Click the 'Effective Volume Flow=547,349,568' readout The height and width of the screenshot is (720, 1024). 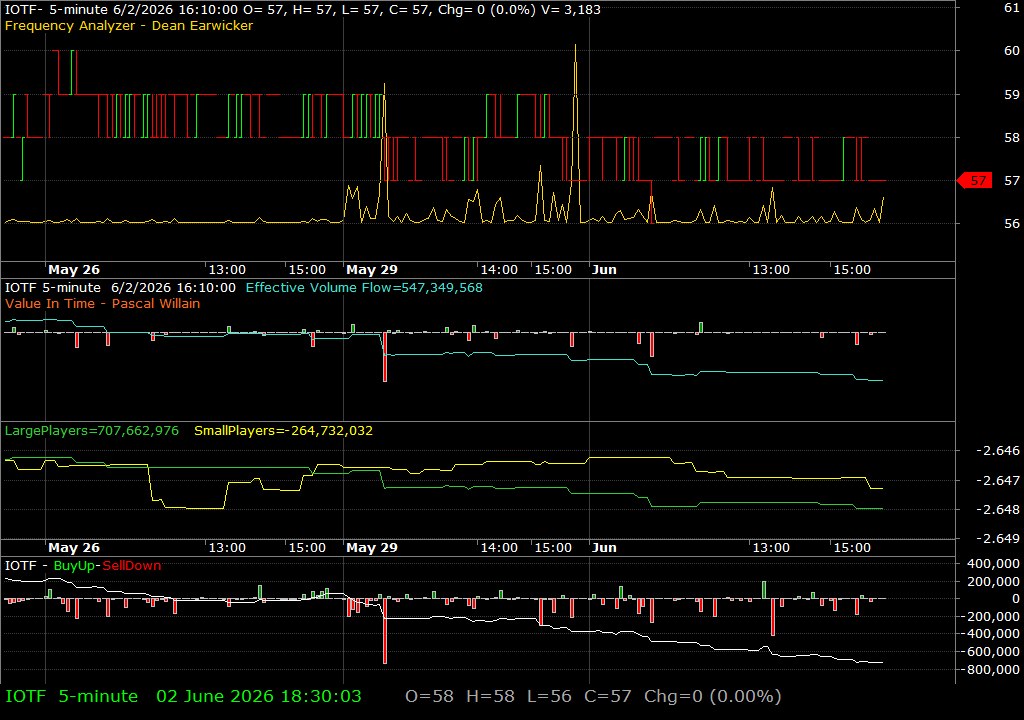364,287
